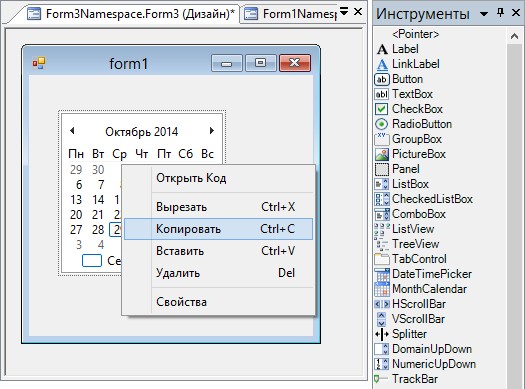
Task: Select Удалить in the context menu
Action: point(218,273)
